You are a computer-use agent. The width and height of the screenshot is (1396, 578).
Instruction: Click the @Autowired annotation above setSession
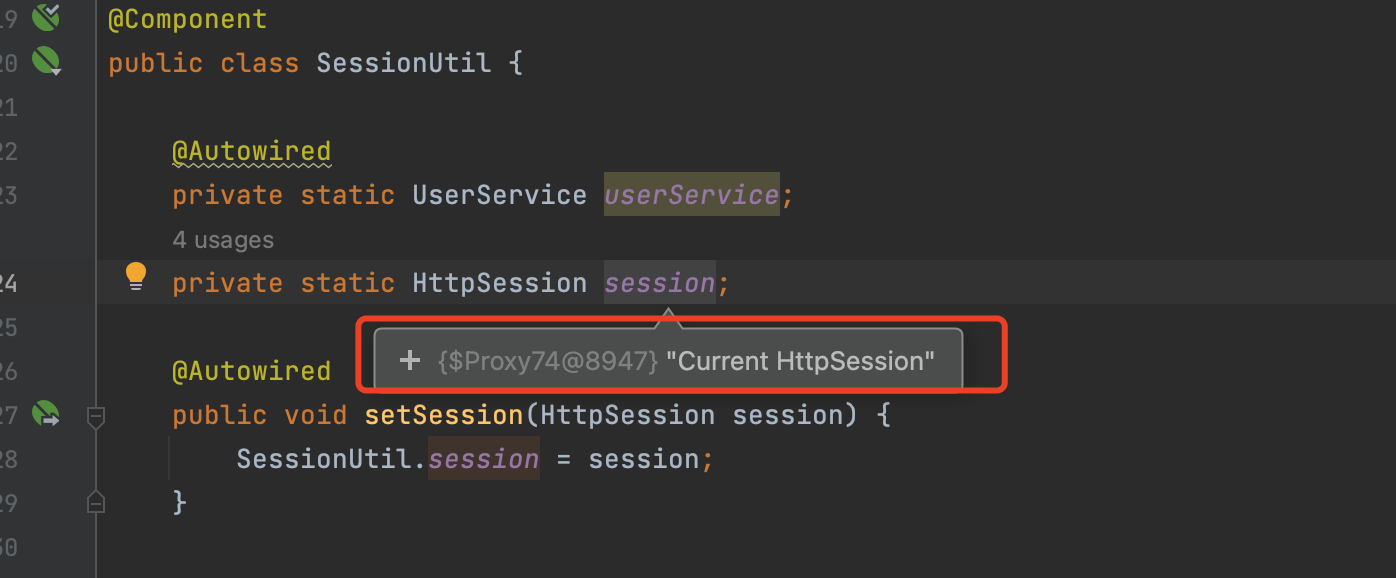click(x=251, y=371)
